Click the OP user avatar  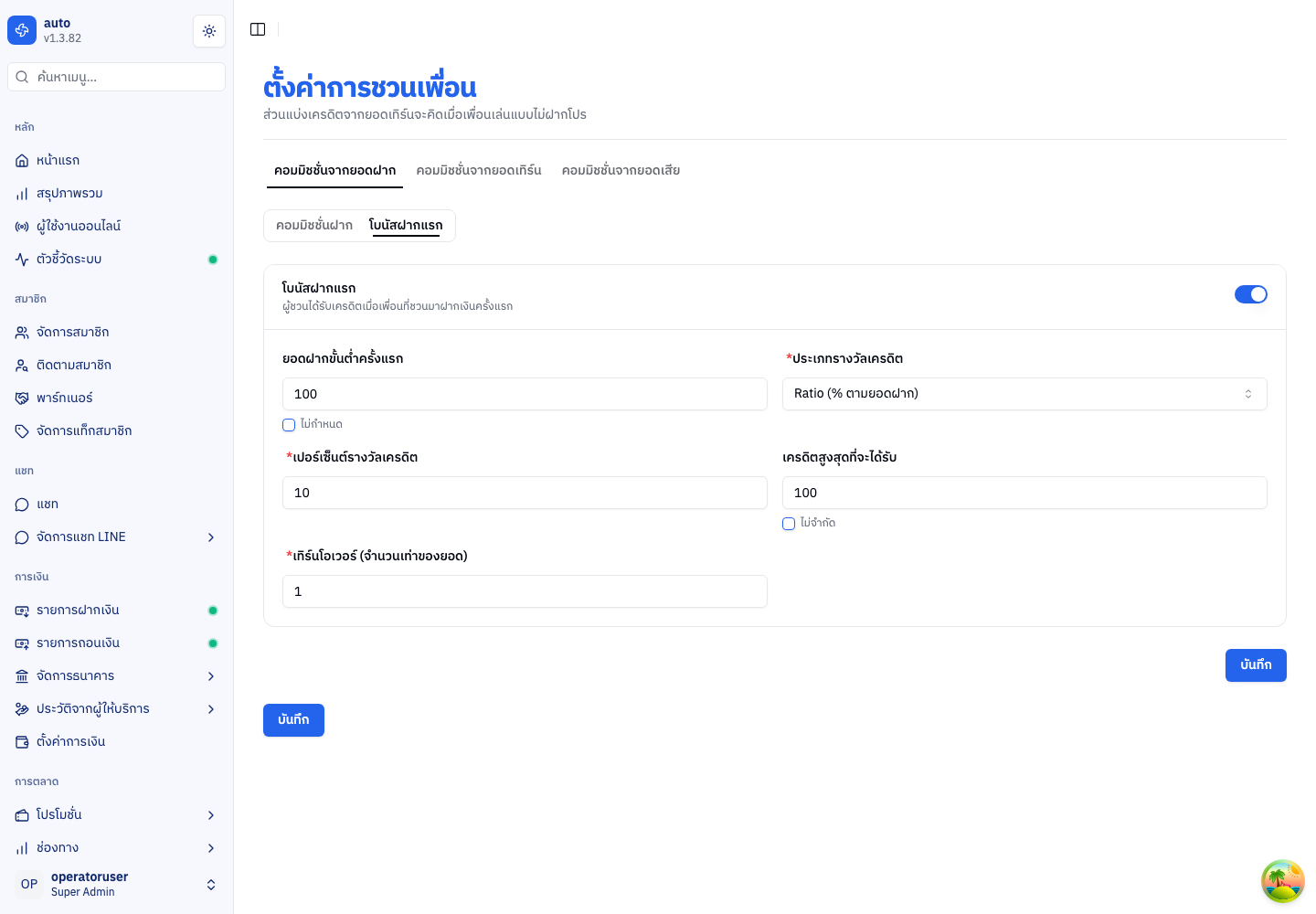click(x=29, y=884)
